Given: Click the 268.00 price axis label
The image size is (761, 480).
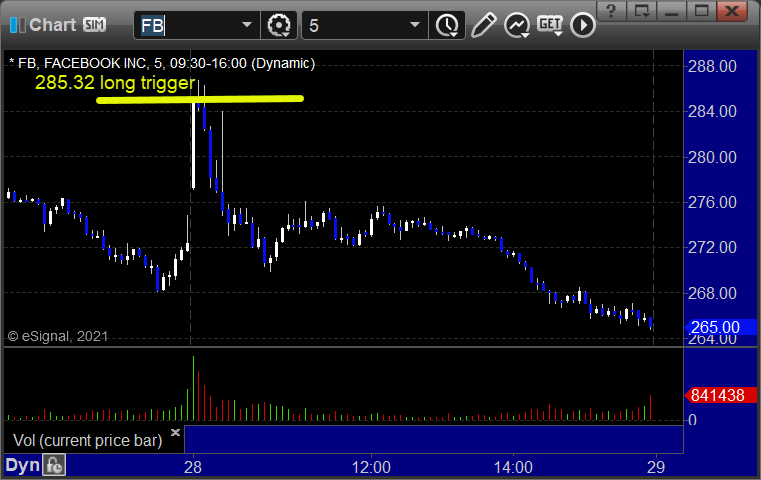Looking at the screenshot, I should (x=712, y=293).
